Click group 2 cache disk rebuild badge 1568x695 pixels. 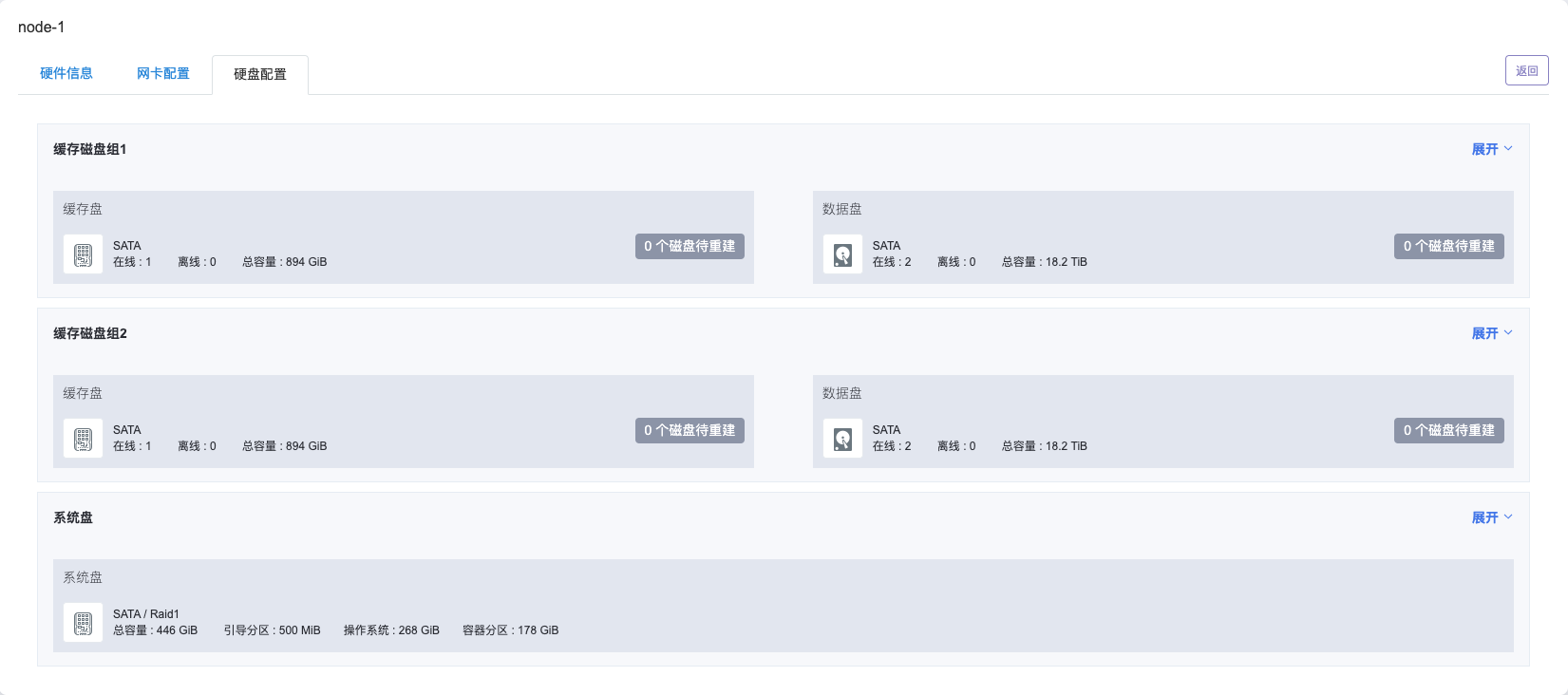coord(690,430)
